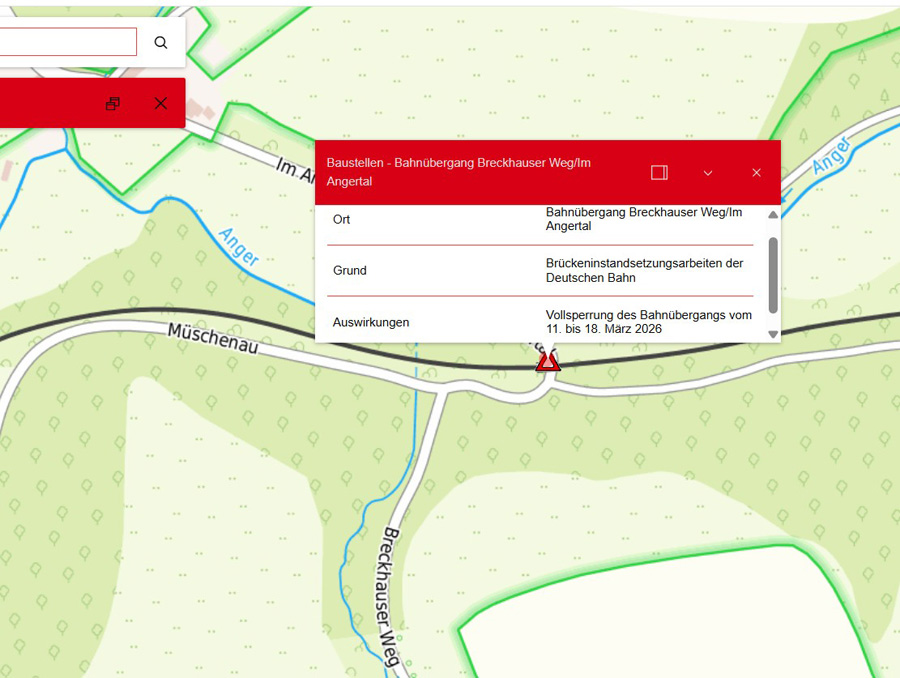Select the red construction warning triangle marker
This screenshot has height=678, width=900.
point(548,362)
